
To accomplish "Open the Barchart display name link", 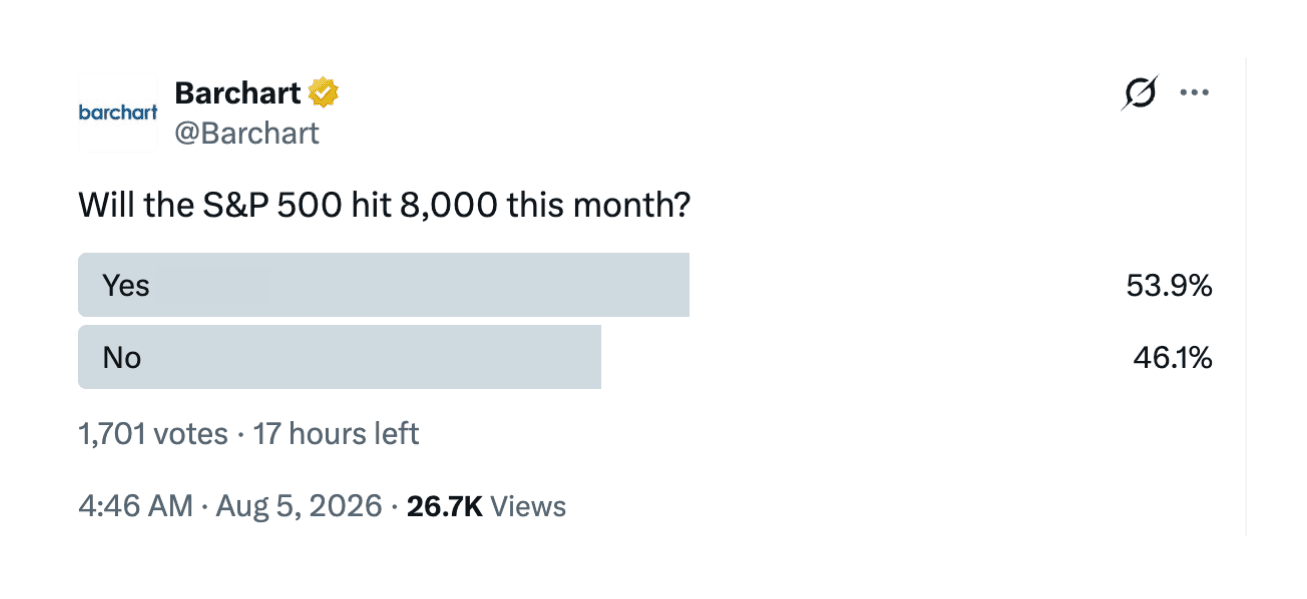I will [238, 93].
